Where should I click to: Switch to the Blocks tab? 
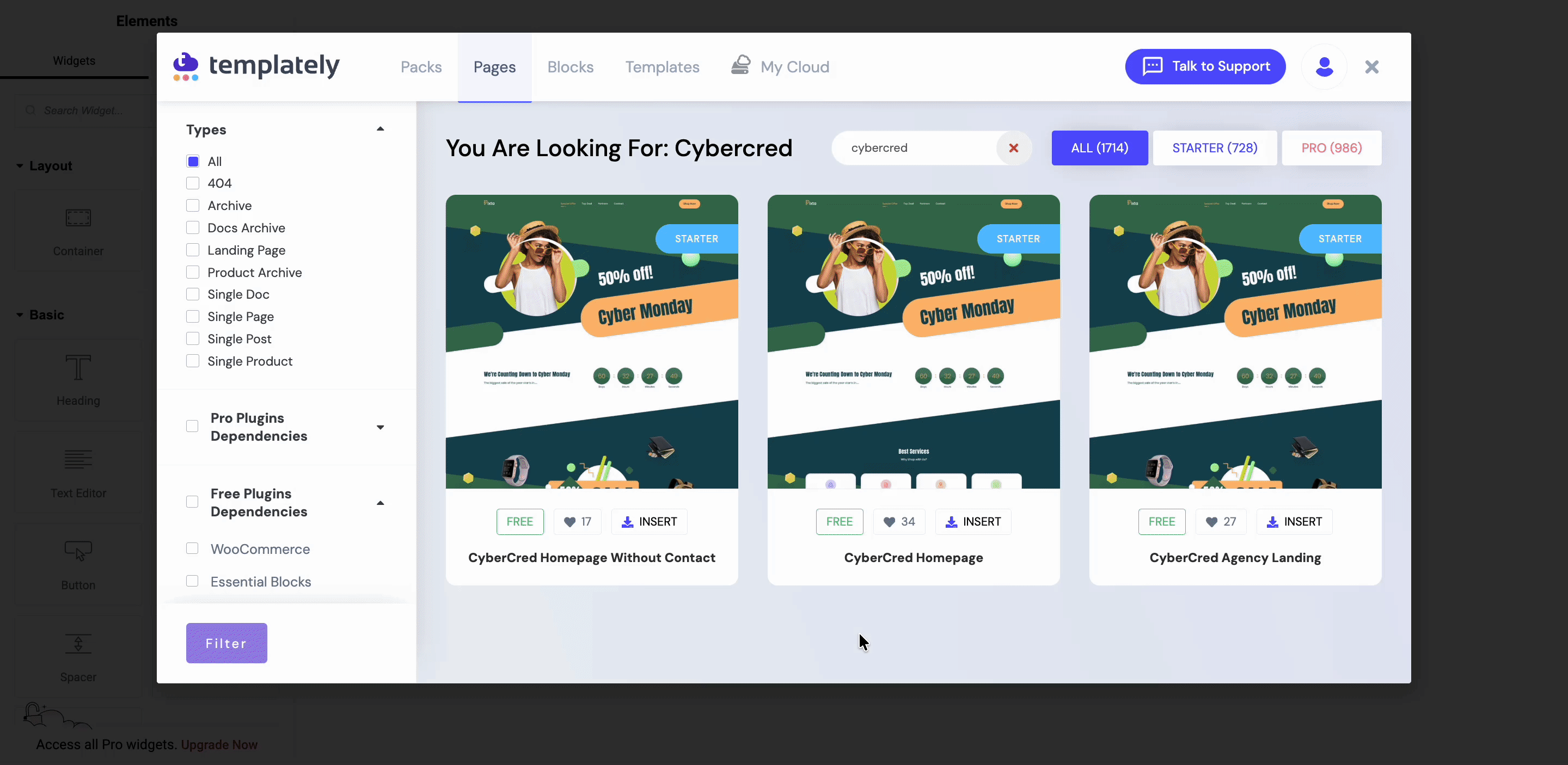tap(569, 67)
